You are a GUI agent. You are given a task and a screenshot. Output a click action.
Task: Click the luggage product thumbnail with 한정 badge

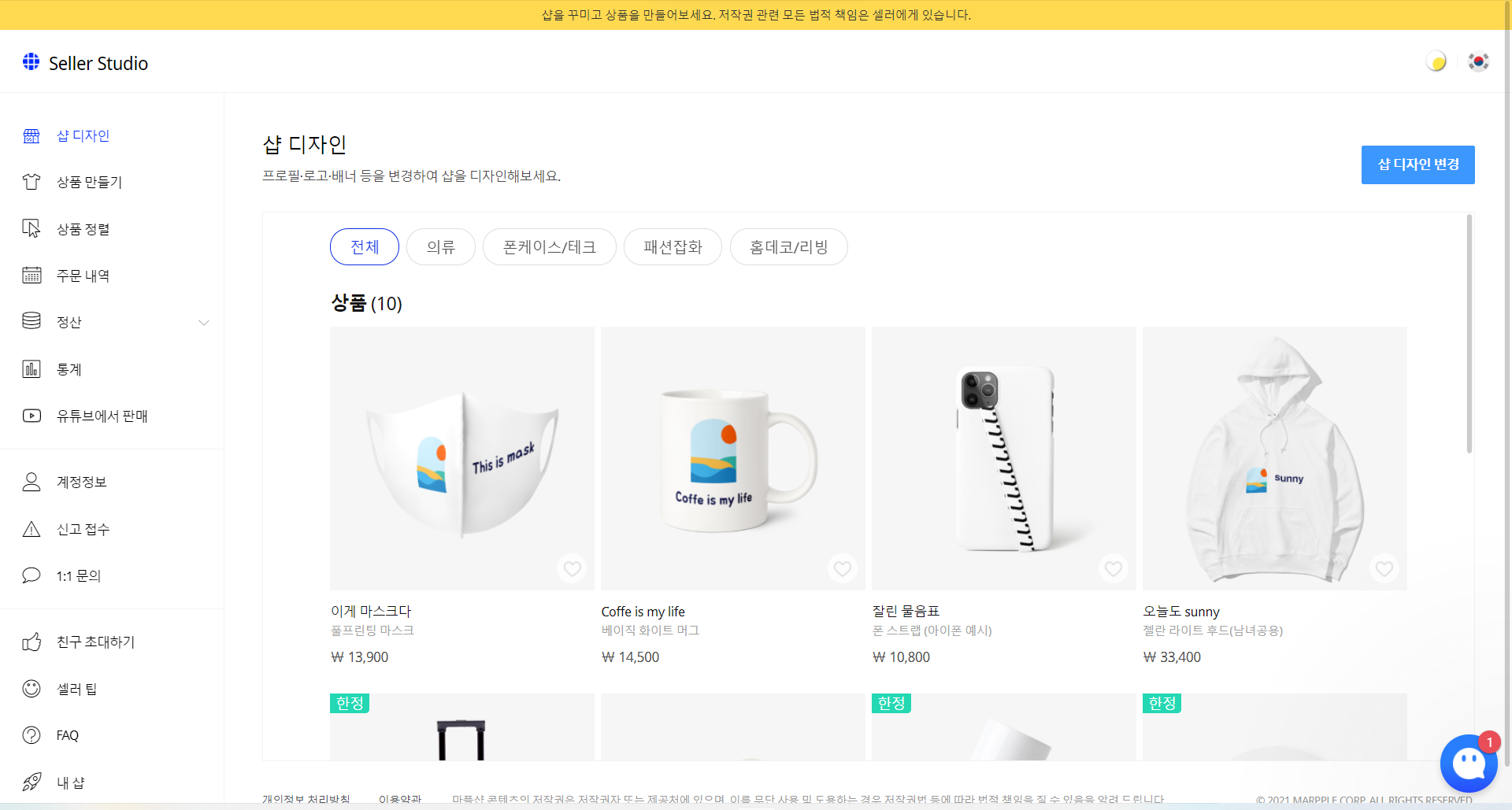pos(462,727)
